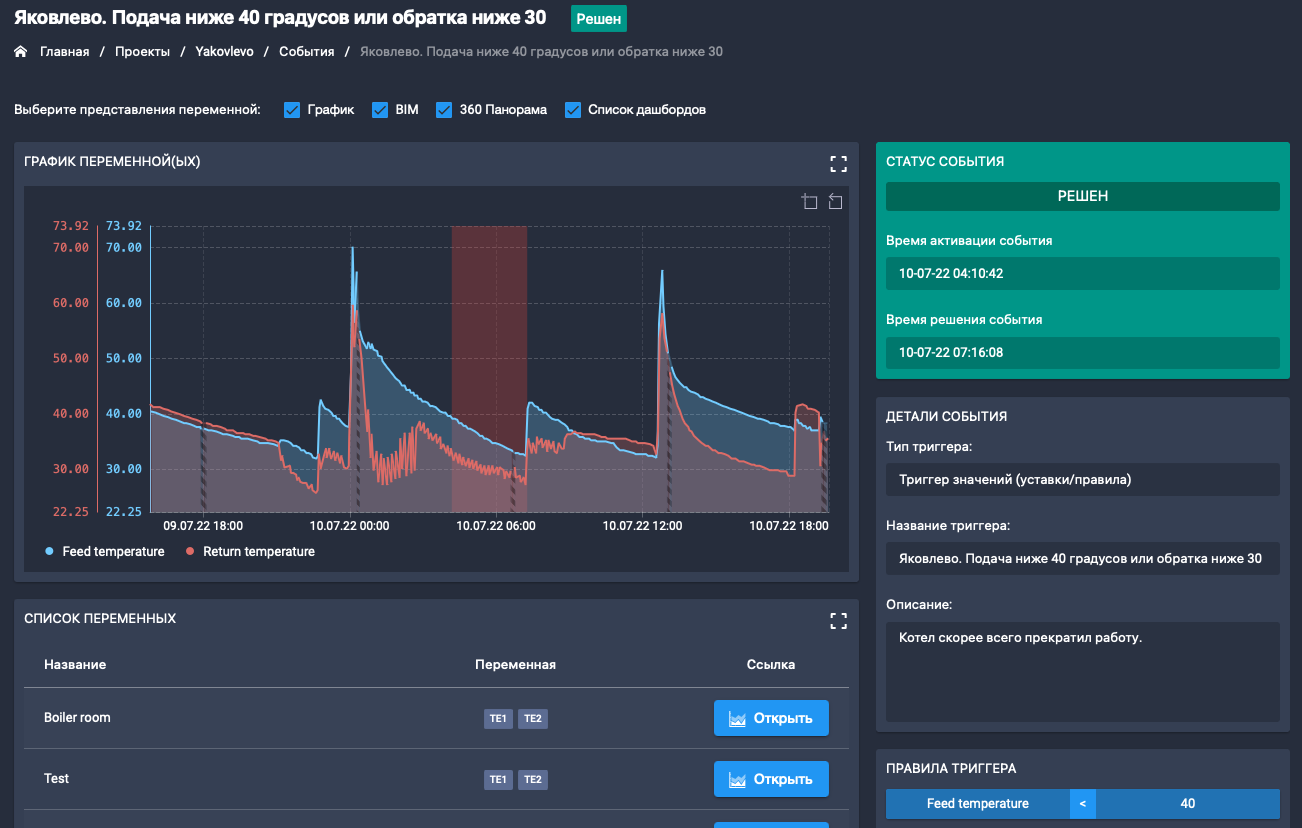Click the Описание text field

[1082, 671]
